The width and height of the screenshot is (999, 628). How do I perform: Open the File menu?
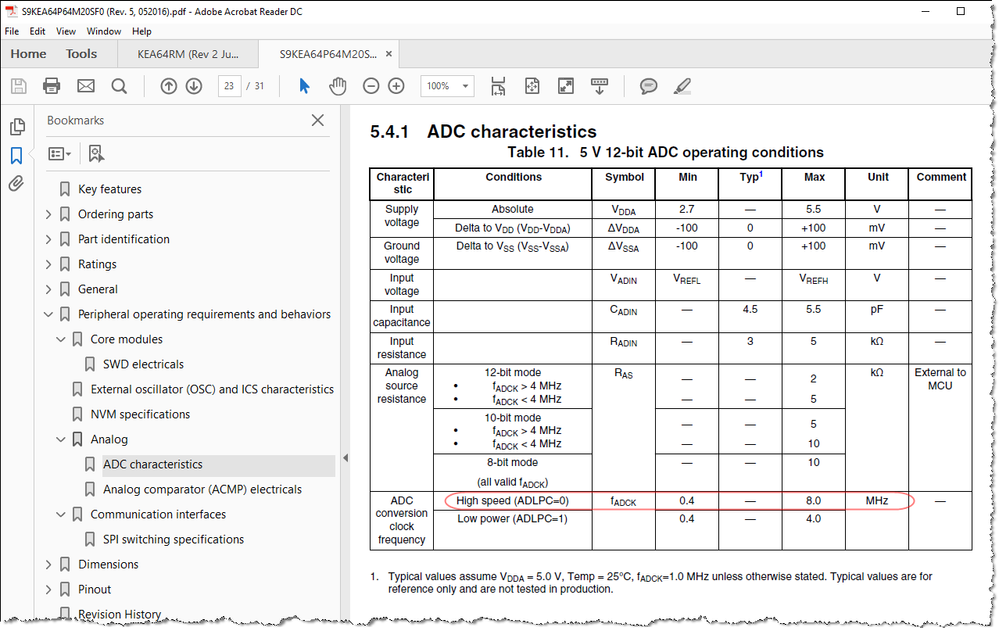click(12, 31)
